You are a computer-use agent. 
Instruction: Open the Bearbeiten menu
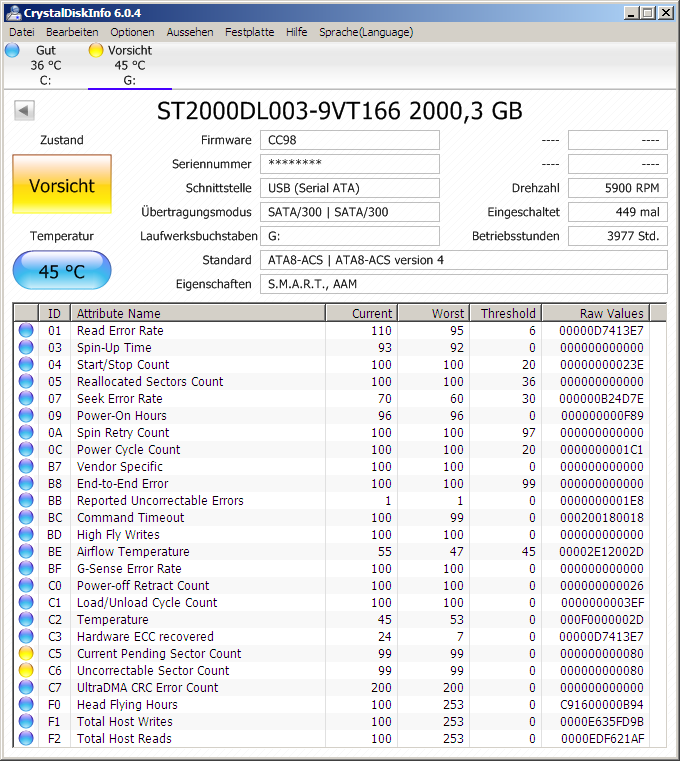[72, 32]
